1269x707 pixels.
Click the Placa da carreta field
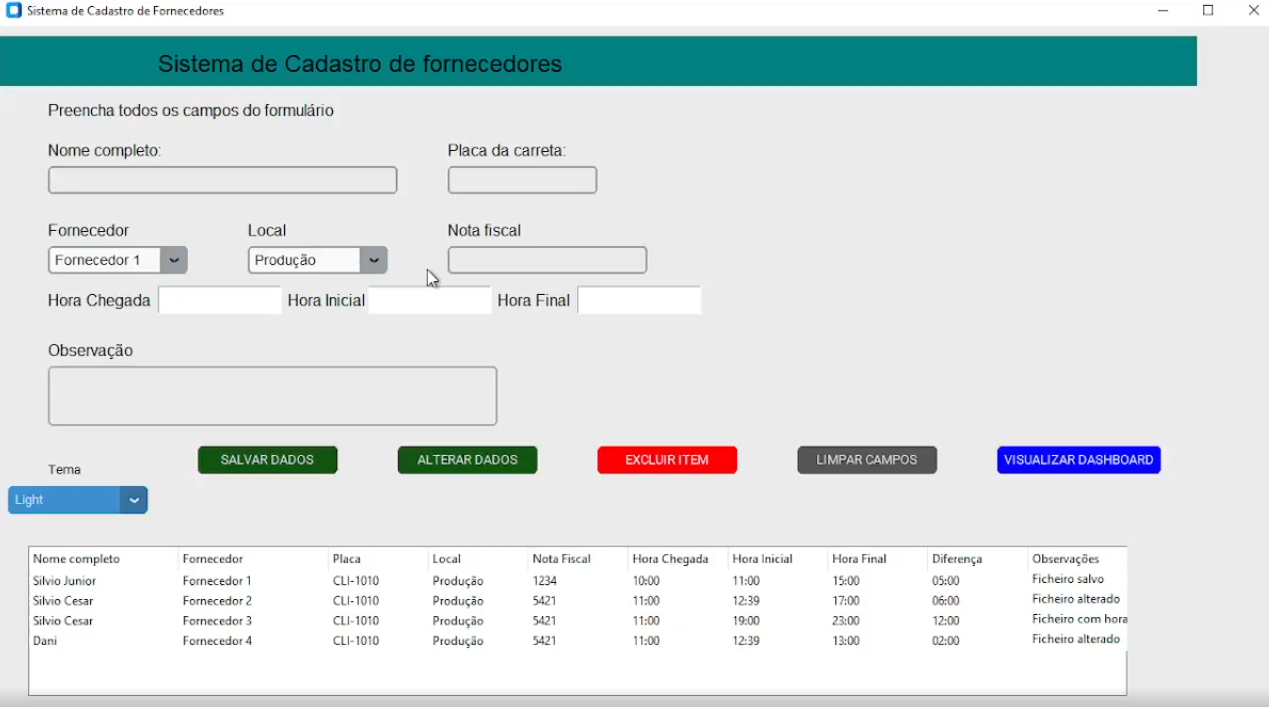click(x=522, y=180)
